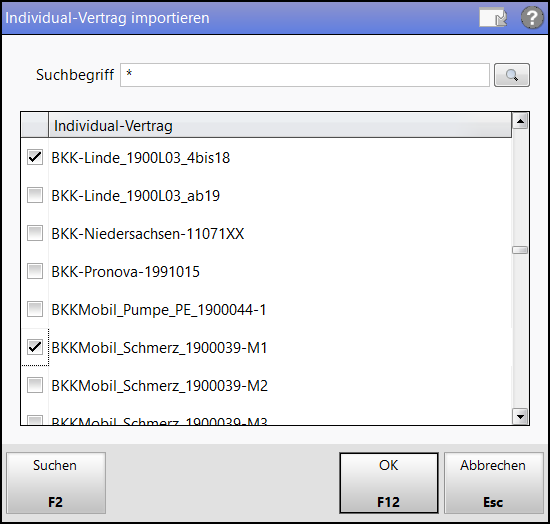This screenshot has height=524, width=550.
Task: Check the BKK-Linde_1900L03_ab19 checkbox
Action: coord(35,195)
